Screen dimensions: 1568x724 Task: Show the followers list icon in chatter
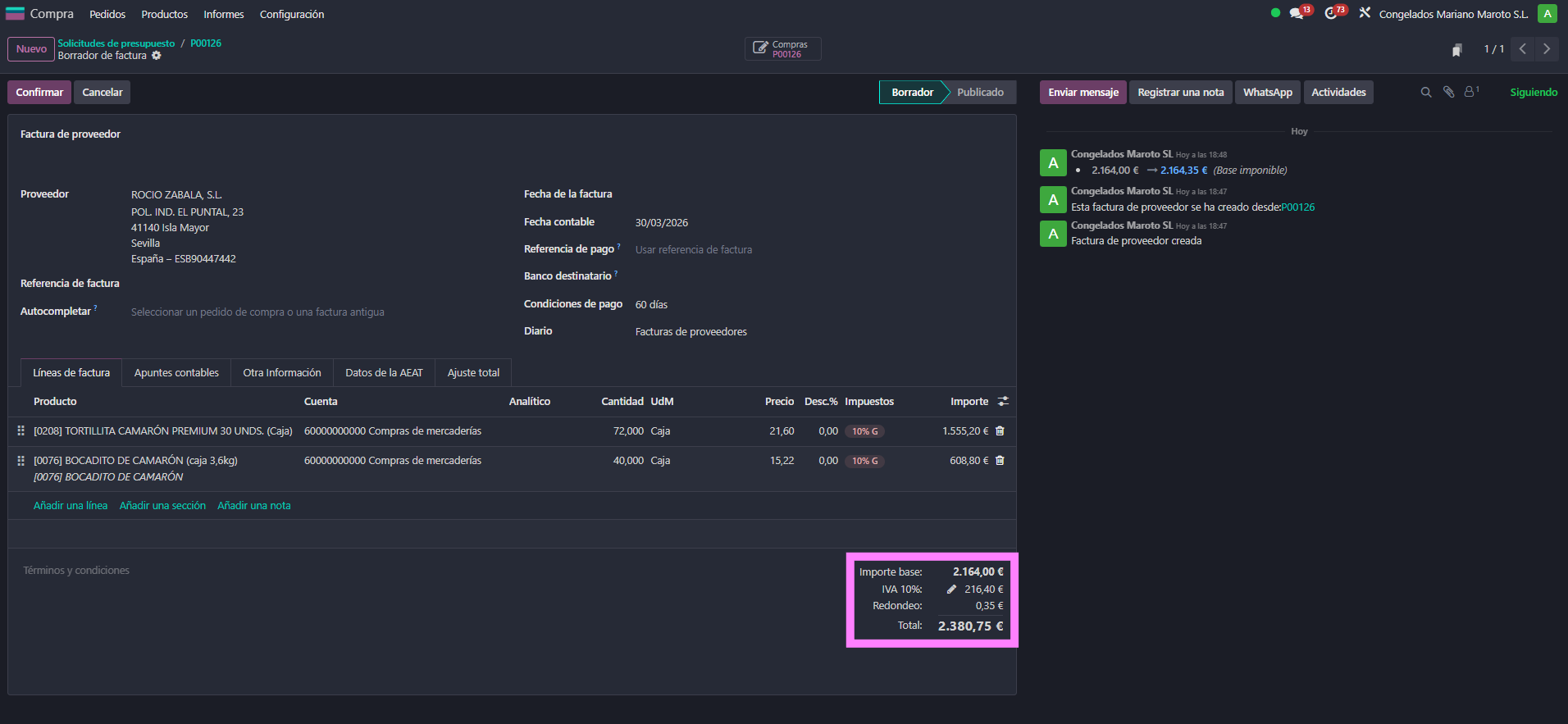click(1471, 93)
